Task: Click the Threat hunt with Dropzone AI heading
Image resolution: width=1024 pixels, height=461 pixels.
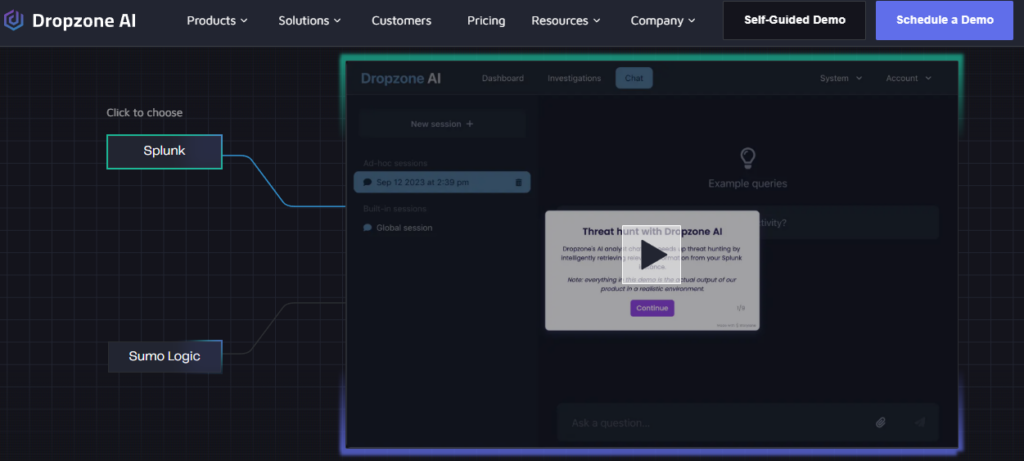Action: coord(652,232)
